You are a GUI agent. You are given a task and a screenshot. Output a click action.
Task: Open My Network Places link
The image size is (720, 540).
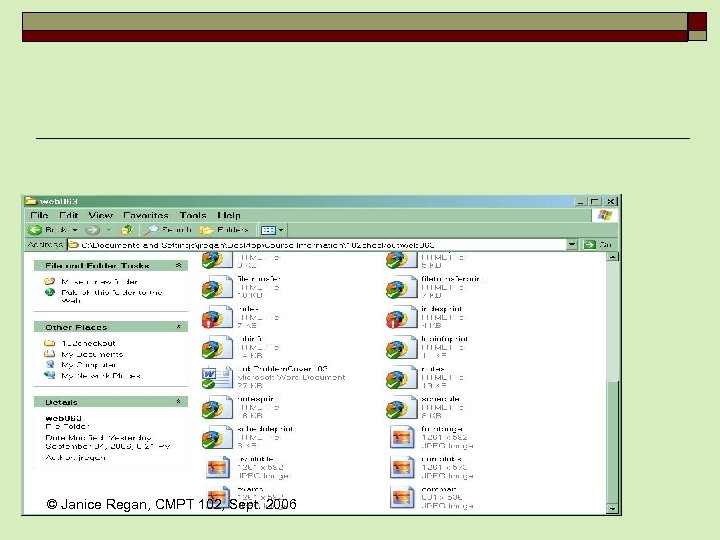[x=101, y=376]
